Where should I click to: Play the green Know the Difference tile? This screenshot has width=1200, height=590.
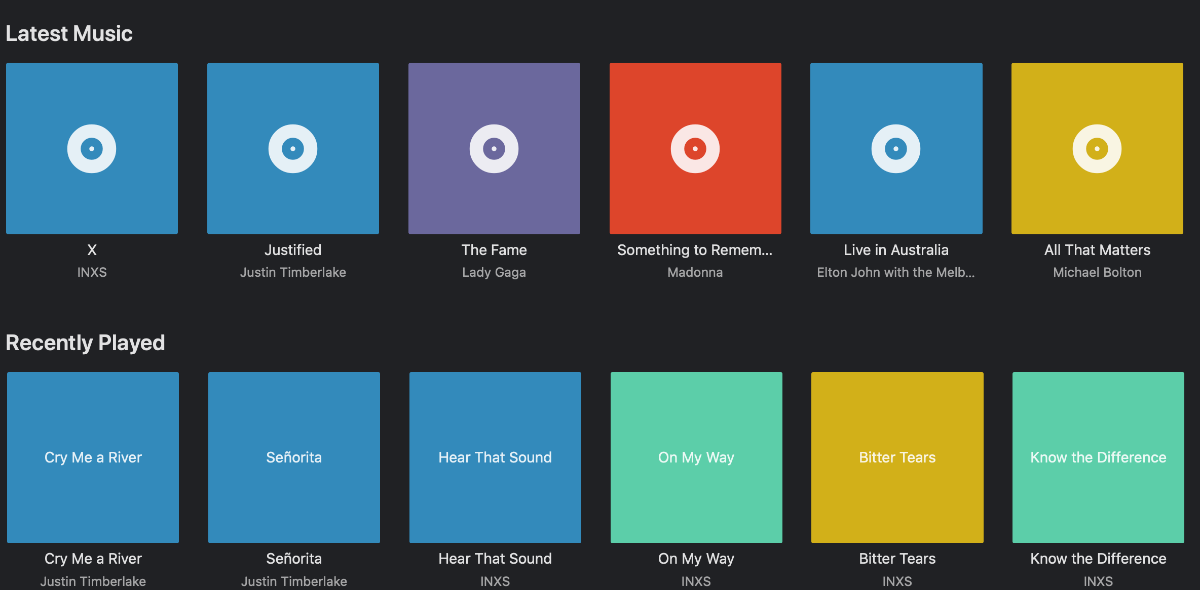[x=1098, y=457]
